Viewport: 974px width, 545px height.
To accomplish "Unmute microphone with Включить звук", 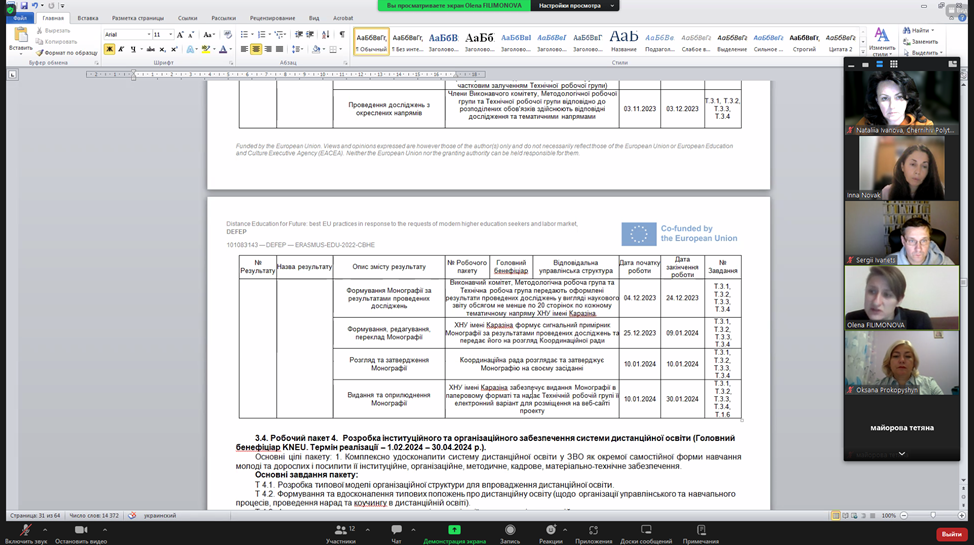I will coord(25,529).
